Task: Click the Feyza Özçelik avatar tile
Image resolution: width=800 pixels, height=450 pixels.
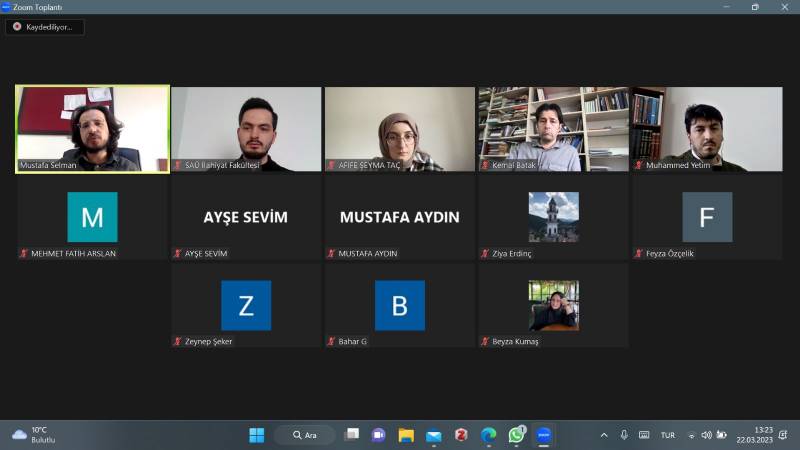Action: pos(707,217)
